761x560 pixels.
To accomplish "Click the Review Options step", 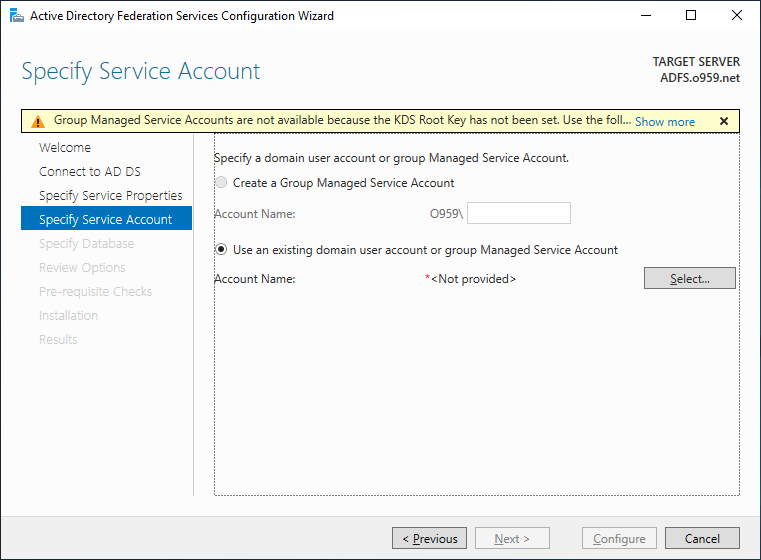I will (x=82, y=267).
